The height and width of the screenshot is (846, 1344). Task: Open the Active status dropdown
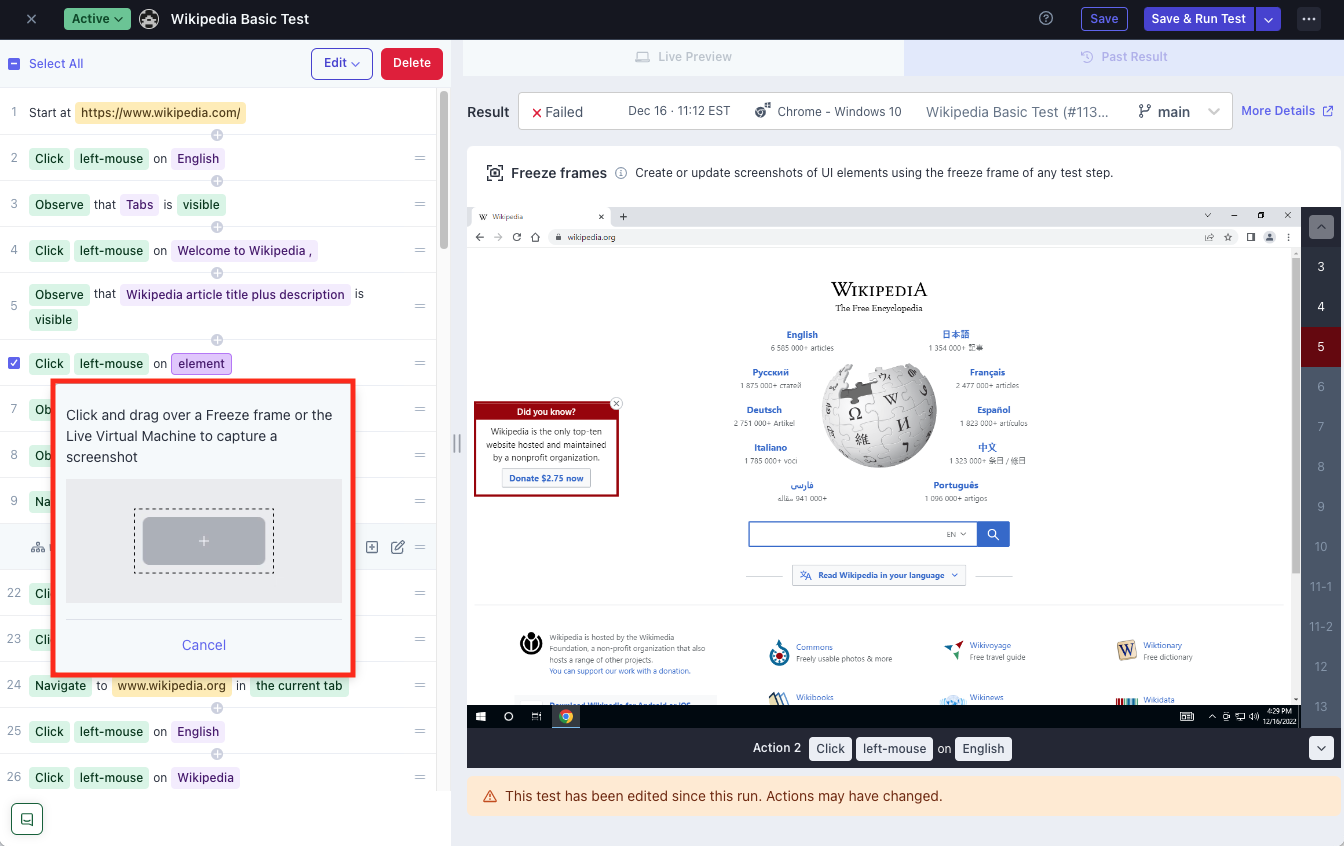97,19
